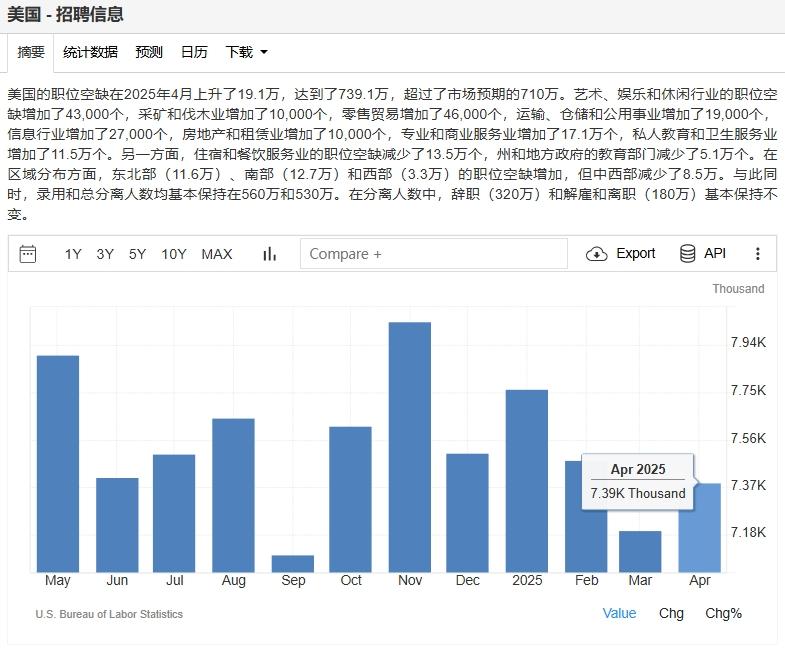The width and height of the screenshot is (785, 652).
Task: Click the Dec bar in chart
Action: click(x=467, y=513)
